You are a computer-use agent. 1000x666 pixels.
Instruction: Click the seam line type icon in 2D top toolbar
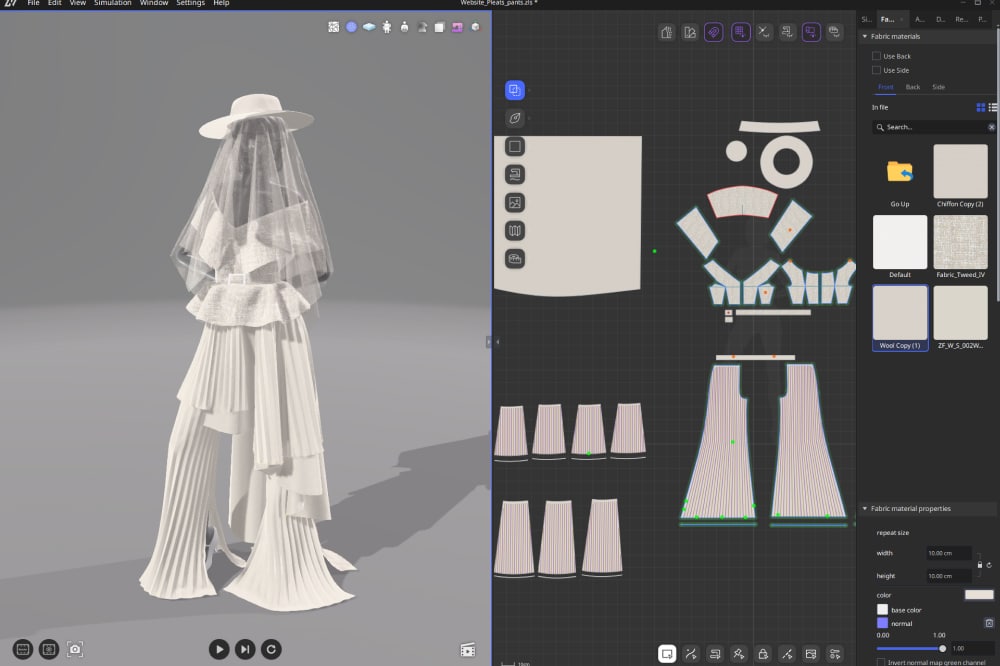[763, 32]
